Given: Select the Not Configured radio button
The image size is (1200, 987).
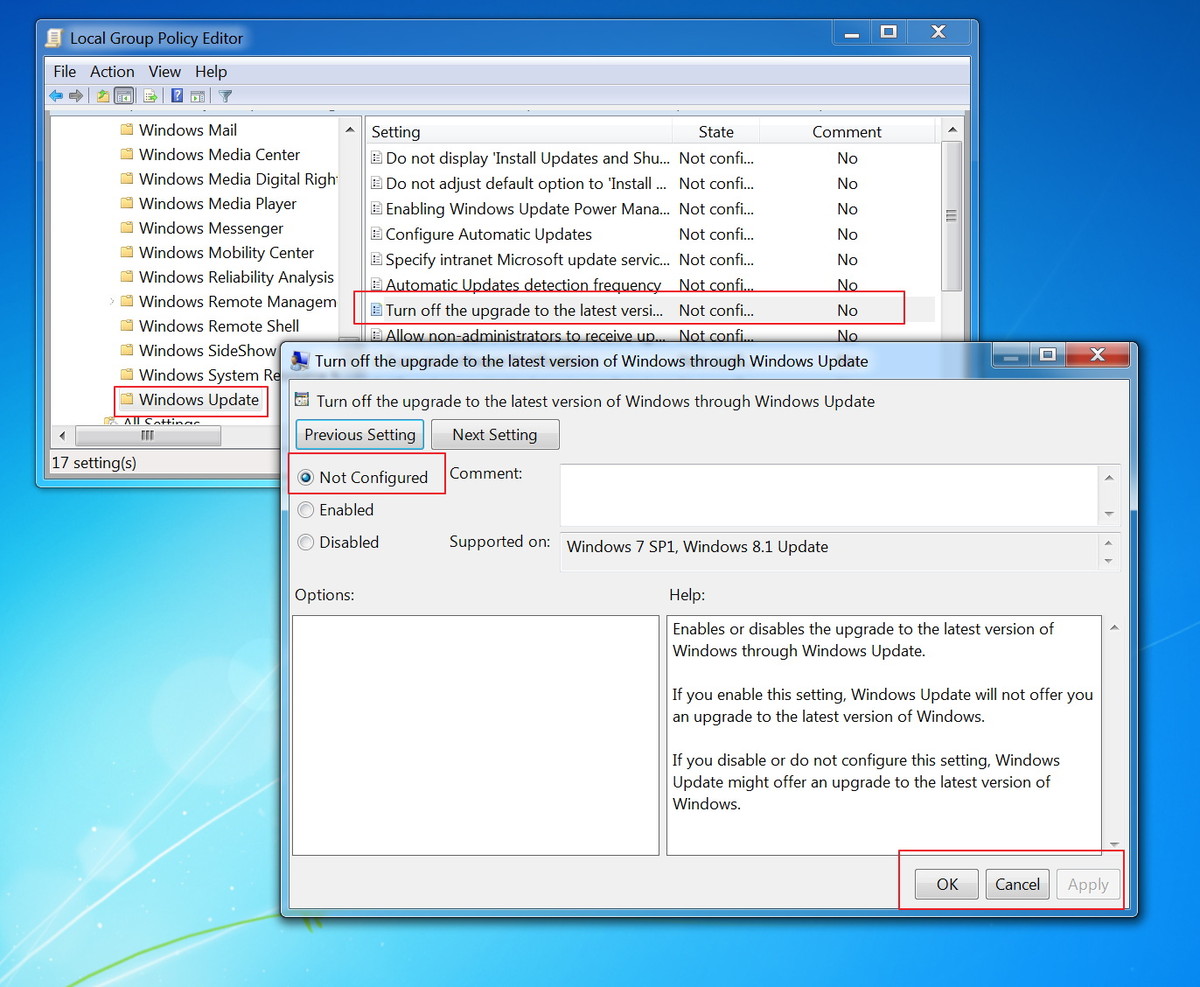Looking at the screenshot, I should tap(306, 477).
